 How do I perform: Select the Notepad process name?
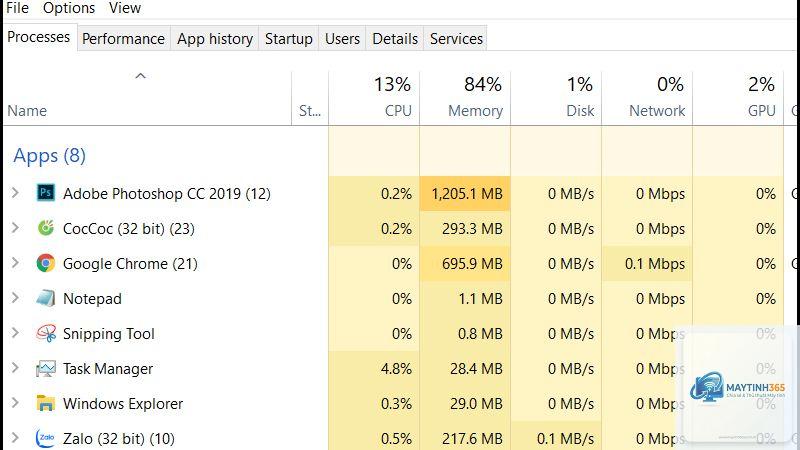click(x=92, y=298)
